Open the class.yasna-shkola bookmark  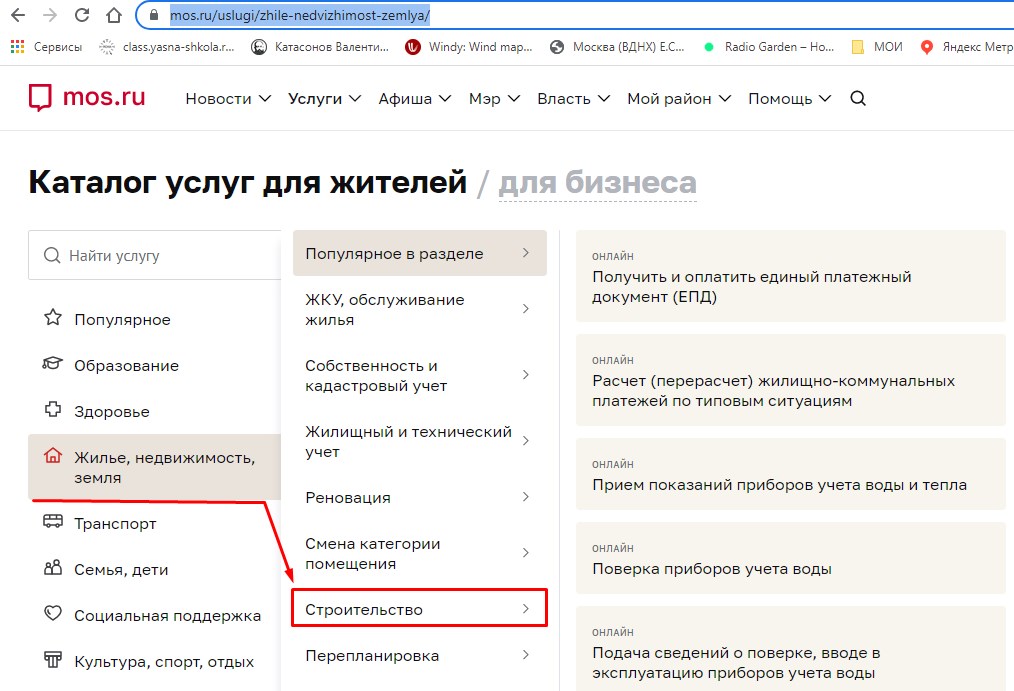click(x=167, y=47)
